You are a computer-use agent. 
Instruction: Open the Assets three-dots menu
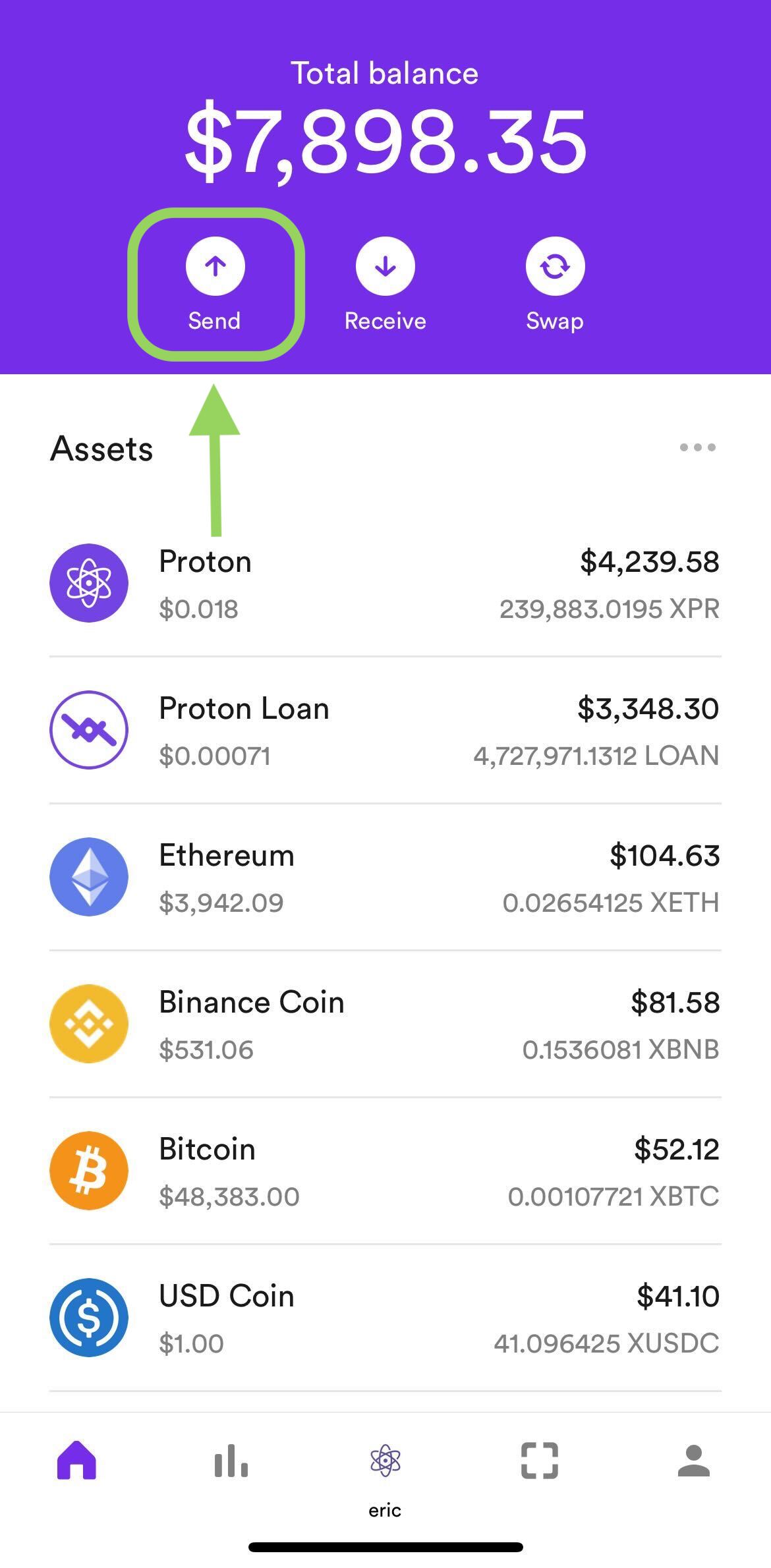click(x=698, y=447)
